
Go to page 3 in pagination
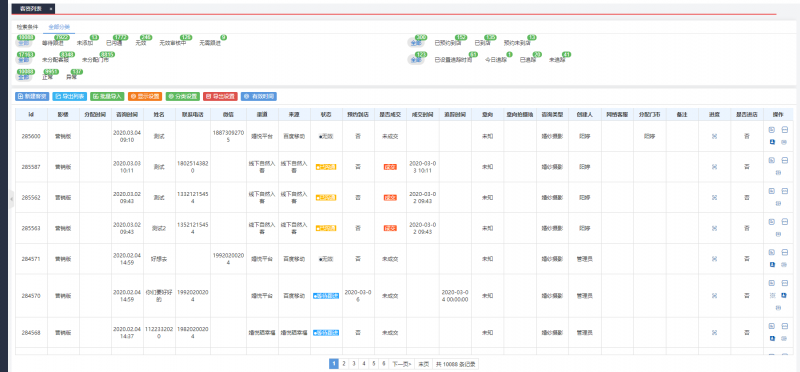pyautogui.click(x=354, y=364)
